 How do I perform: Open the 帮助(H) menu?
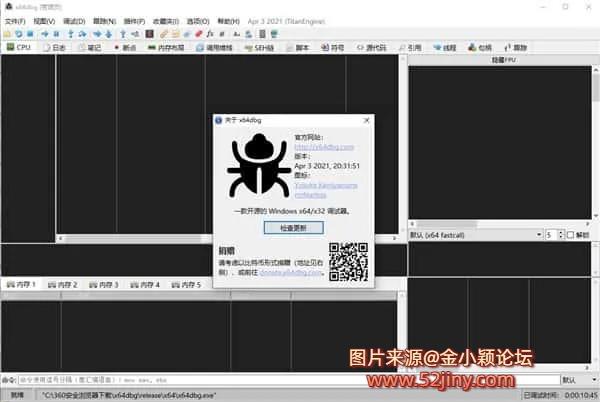coord(228,21)
